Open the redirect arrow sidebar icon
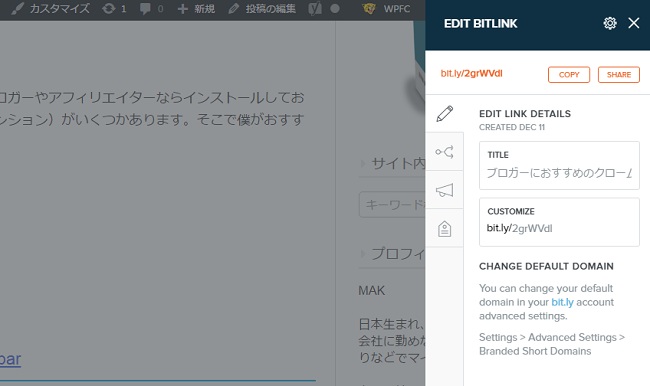 (444, 152)
